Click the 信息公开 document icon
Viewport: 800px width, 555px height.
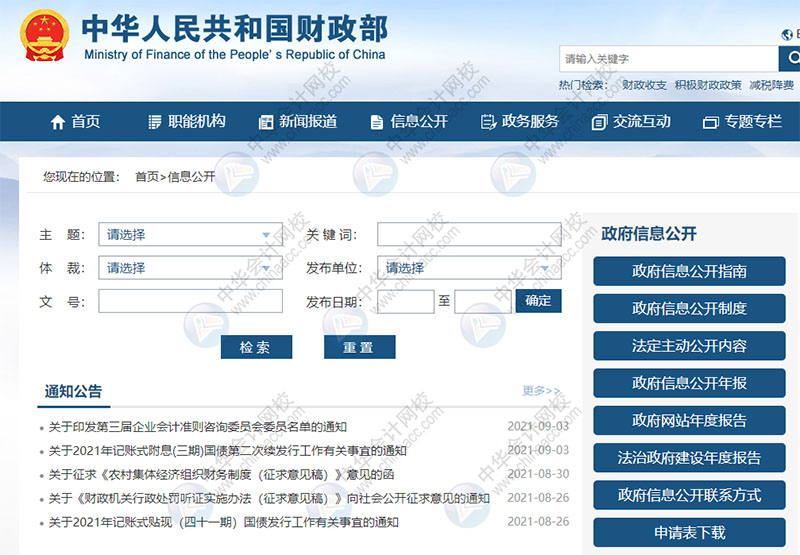point(377,122)
